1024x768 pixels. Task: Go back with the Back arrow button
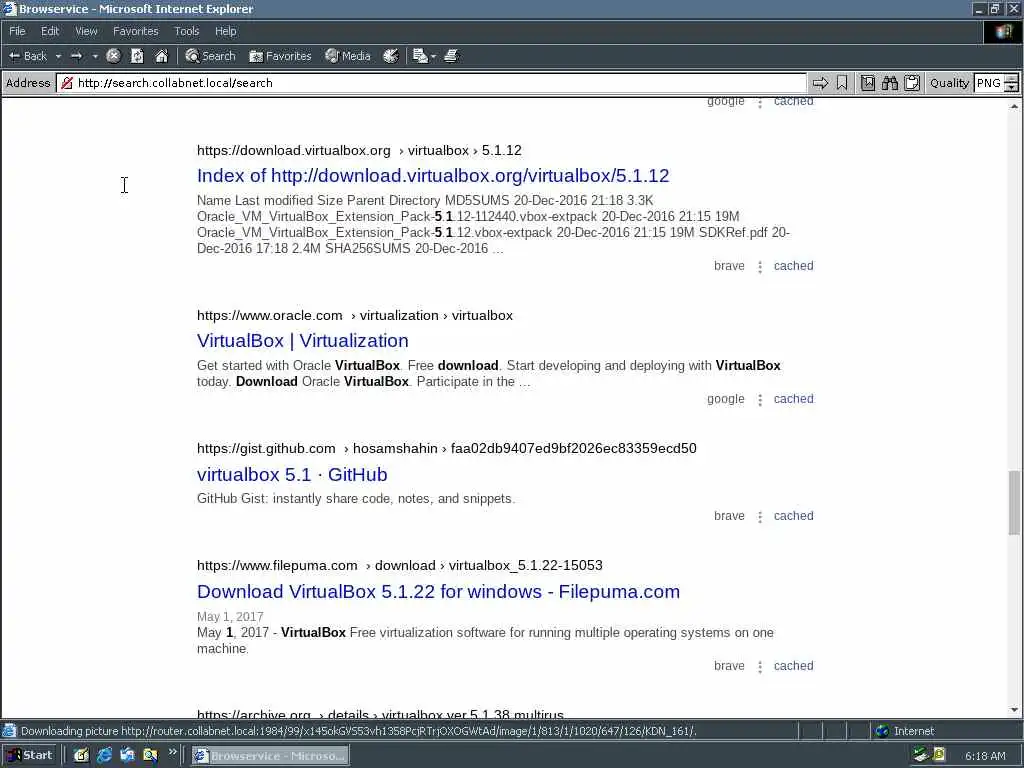27,56
